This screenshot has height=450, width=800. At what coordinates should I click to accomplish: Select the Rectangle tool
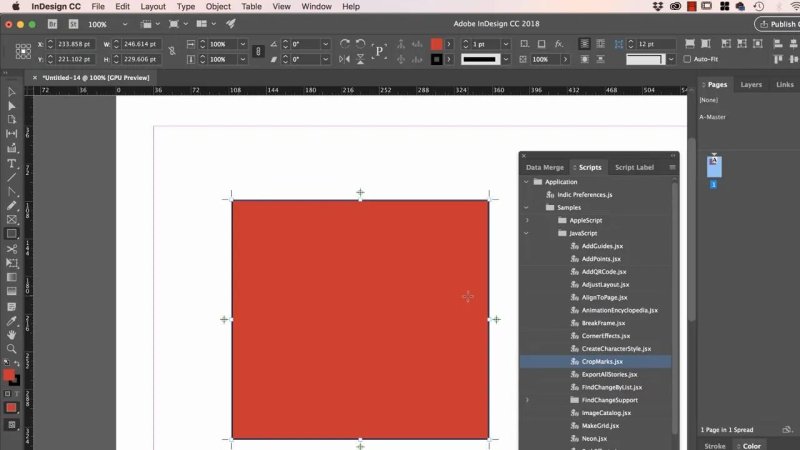tap(11, 234)
